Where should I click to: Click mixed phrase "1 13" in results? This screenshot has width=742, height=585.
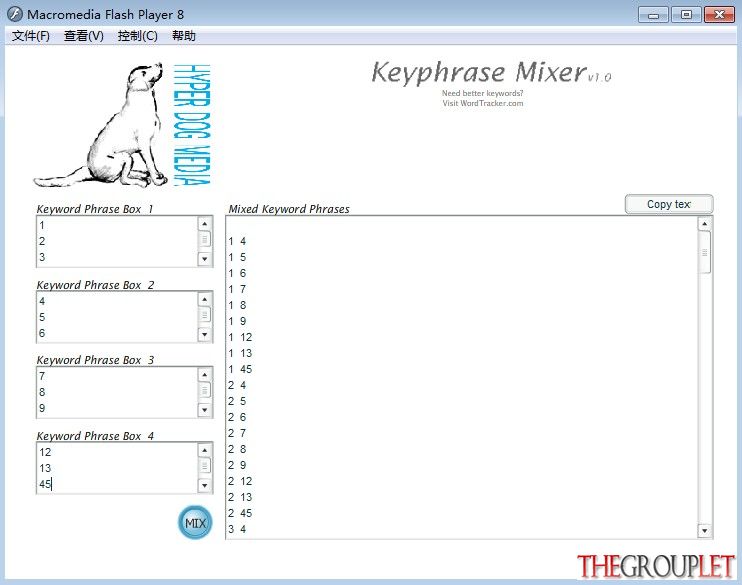[x=240, y=353]
